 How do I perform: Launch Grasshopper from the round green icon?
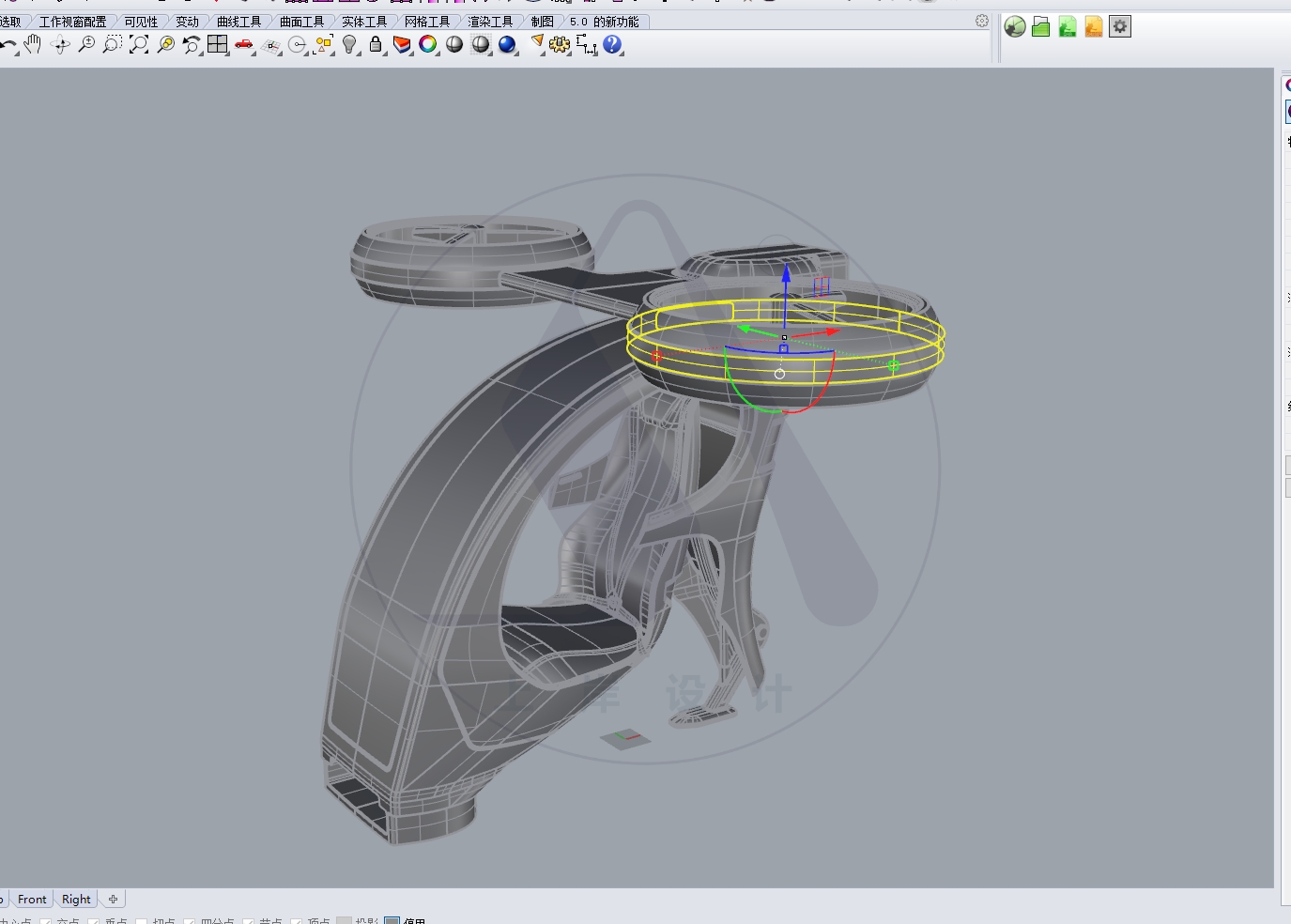tap(1014, 27)
